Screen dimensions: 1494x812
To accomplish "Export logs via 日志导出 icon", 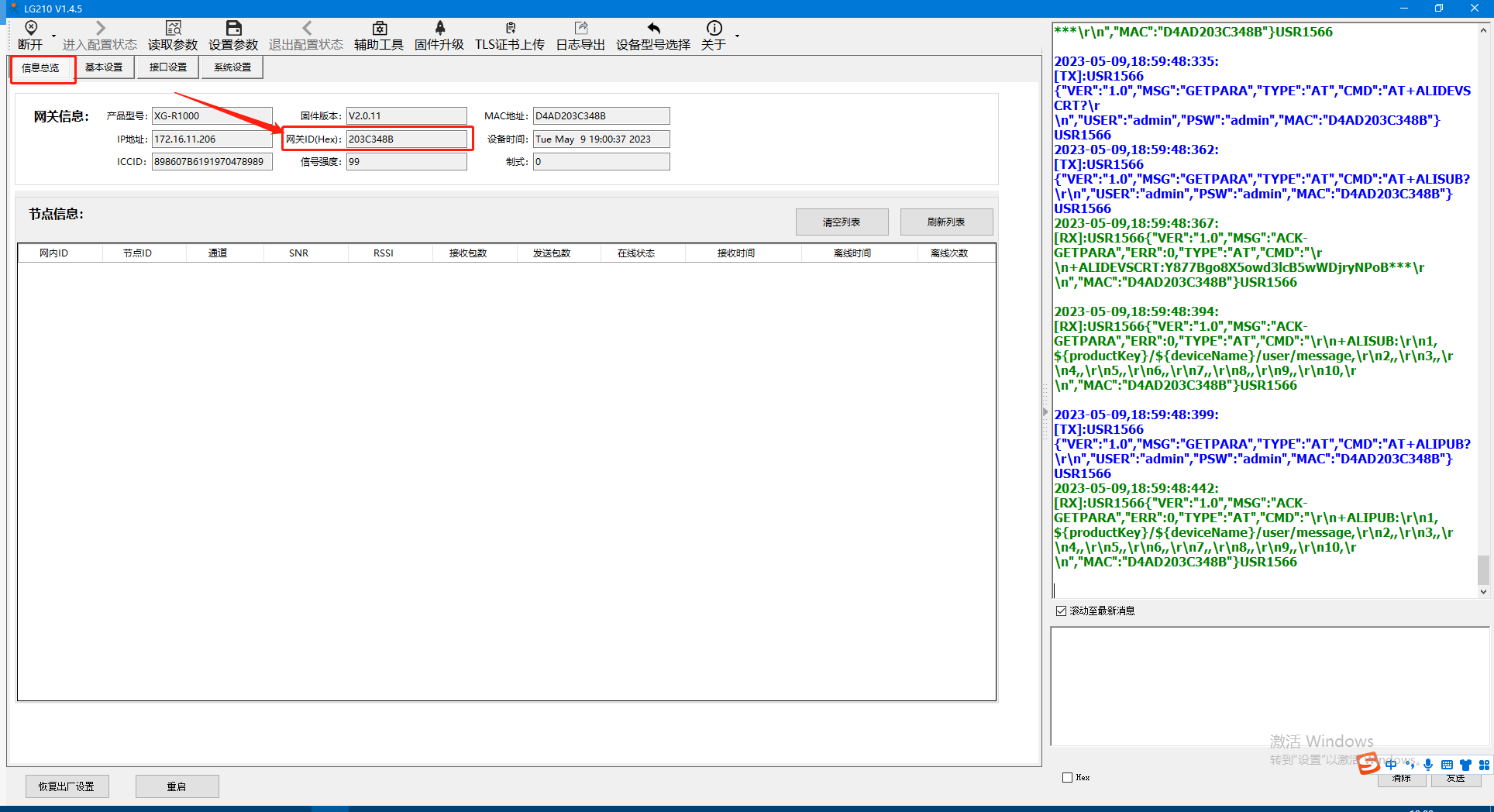I will tap(580, 29).
